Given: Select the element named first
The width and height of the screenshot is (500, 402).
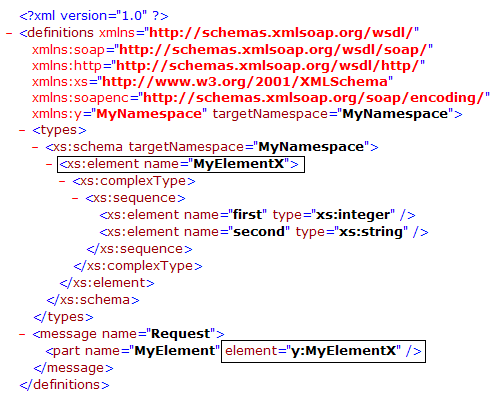Looking at the screenshot, I should pyautogui.click(x=257, y=215).
